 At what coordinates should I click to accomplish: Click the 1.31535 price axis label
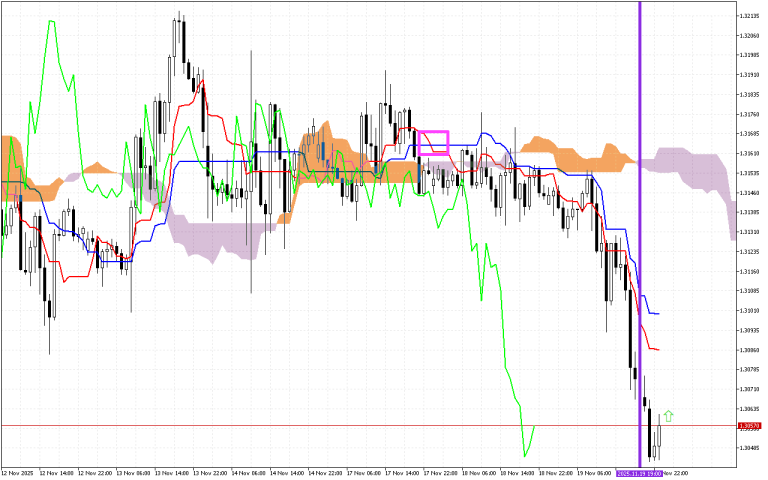[x=749, y=173]
